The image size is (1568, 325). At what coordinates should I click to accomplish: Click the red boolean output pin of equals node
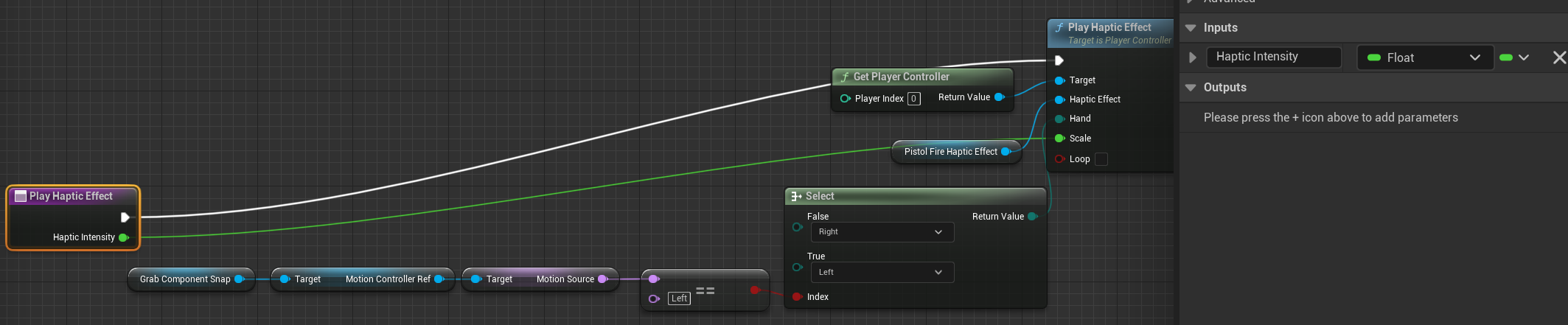click(755, 290)
